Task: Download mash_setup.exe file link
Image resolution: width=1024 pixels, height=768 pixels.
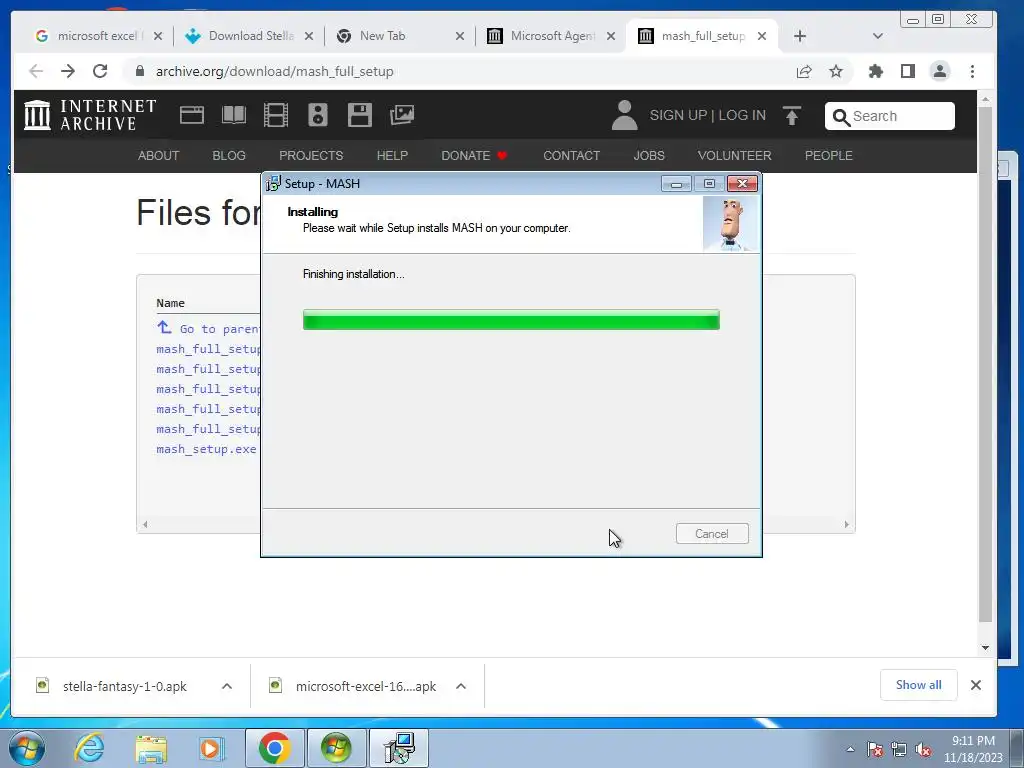Action: point(206,449)
